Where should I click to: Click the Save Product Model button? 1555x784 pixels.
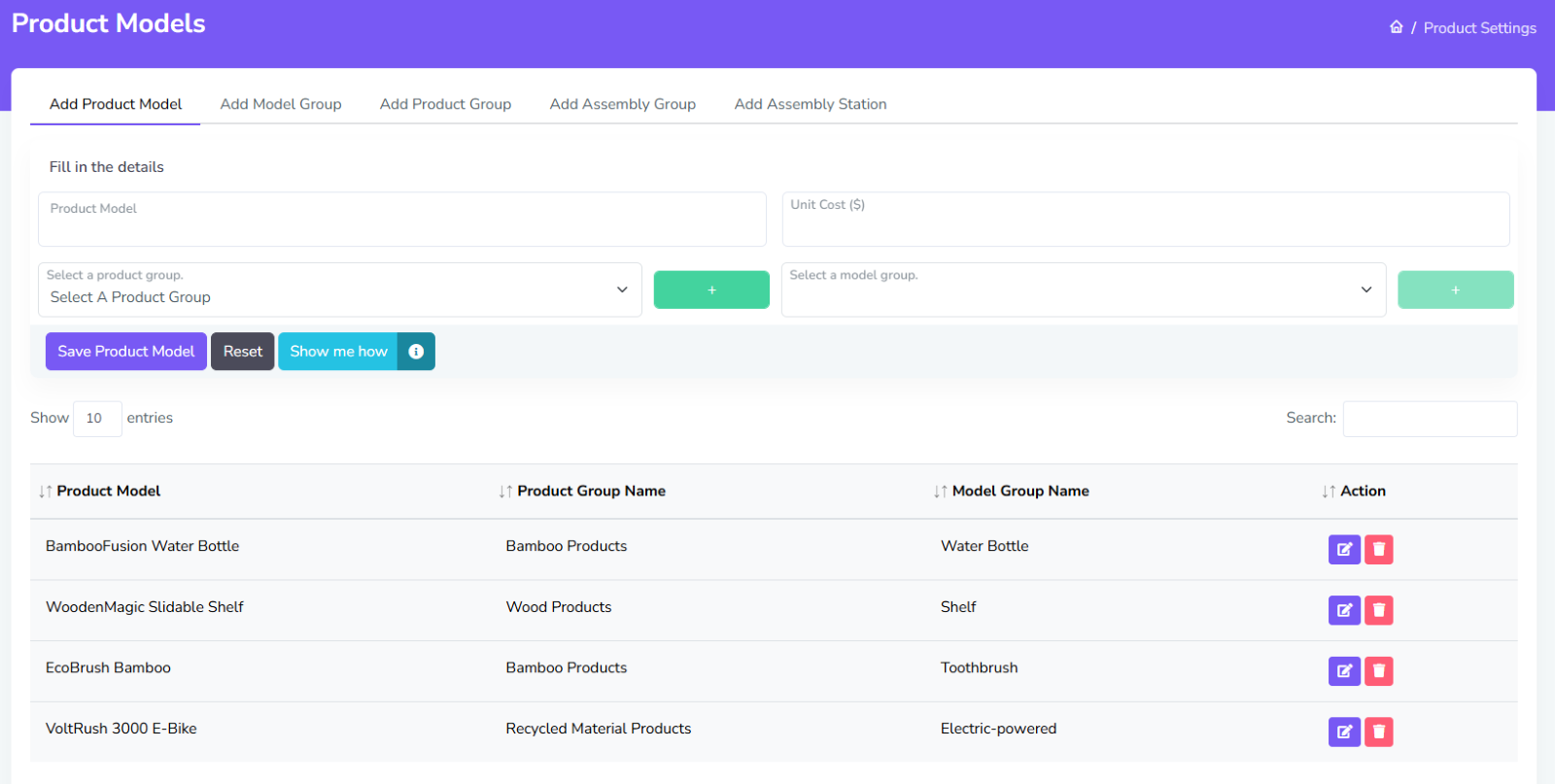126,352
